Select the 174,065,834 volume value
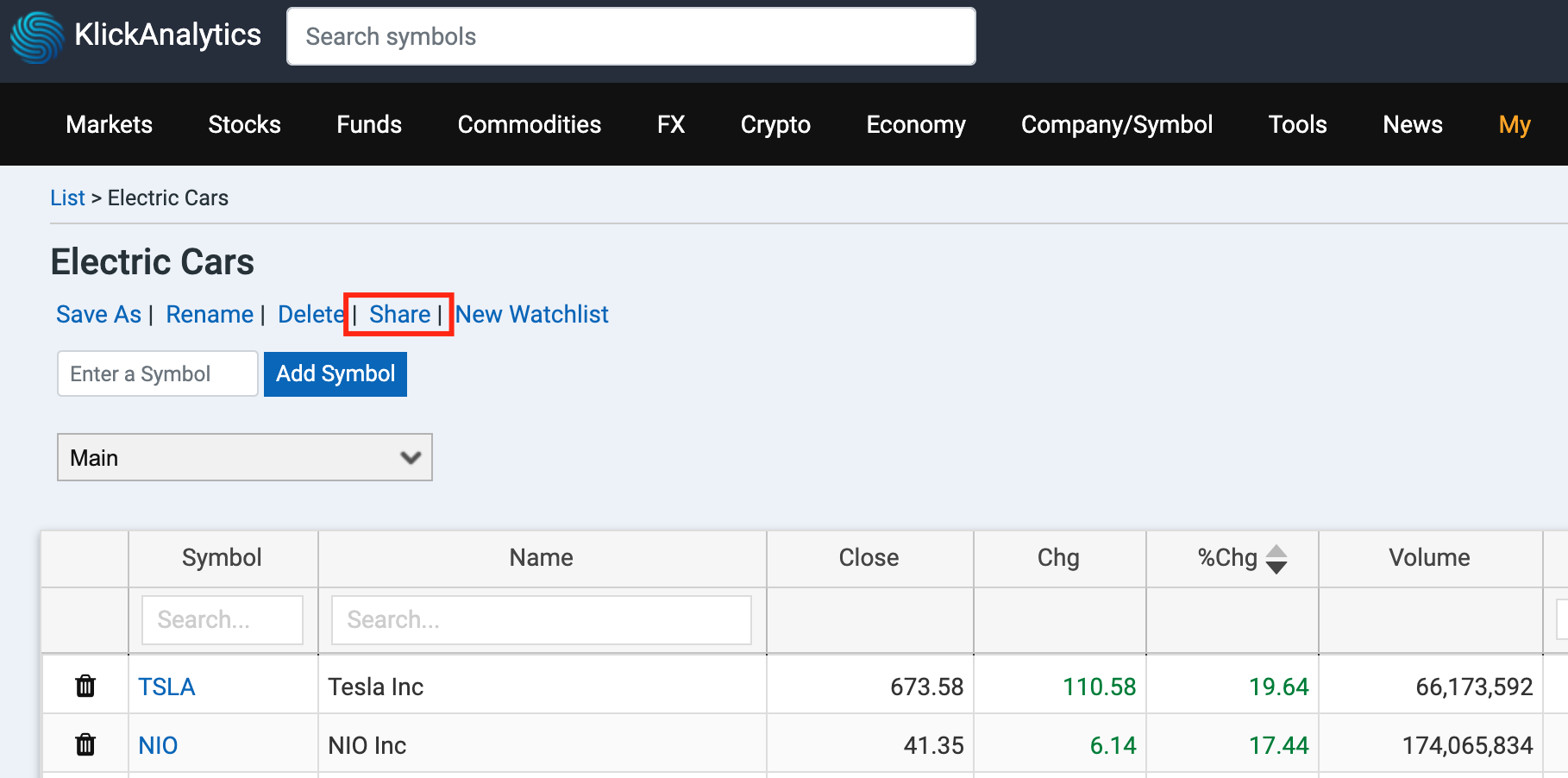Viewport: 1568px width, 778px height. (x=1467, y=745)
